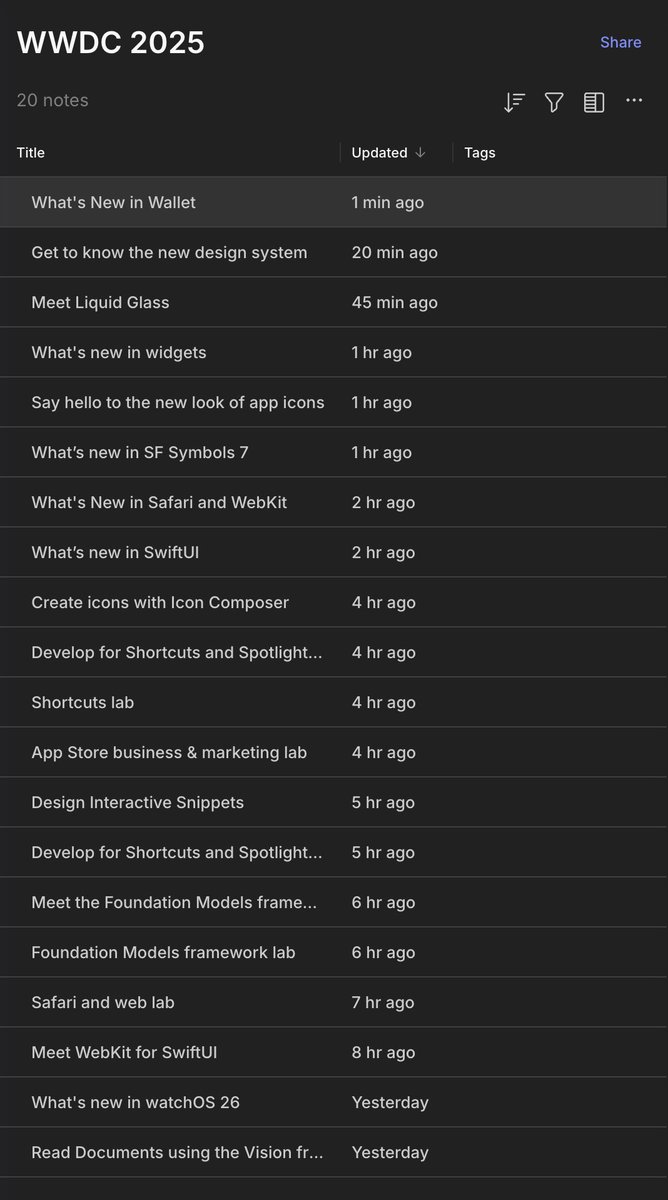The width and height of the screenshot is (668, 1200).
Task: Click the 20 min ago timestamp
Action: coord(395,252)
